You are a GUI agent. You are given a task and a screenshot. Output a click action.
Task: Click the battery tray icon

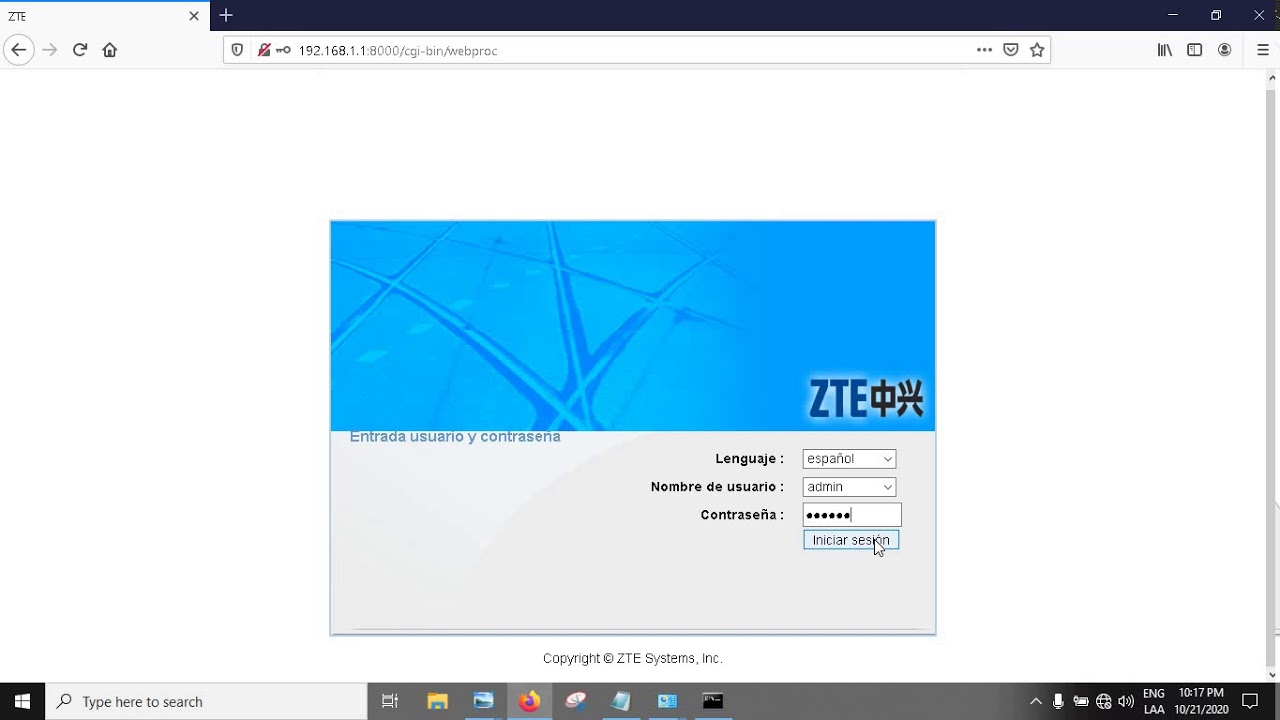click(x=1081, y=701)
